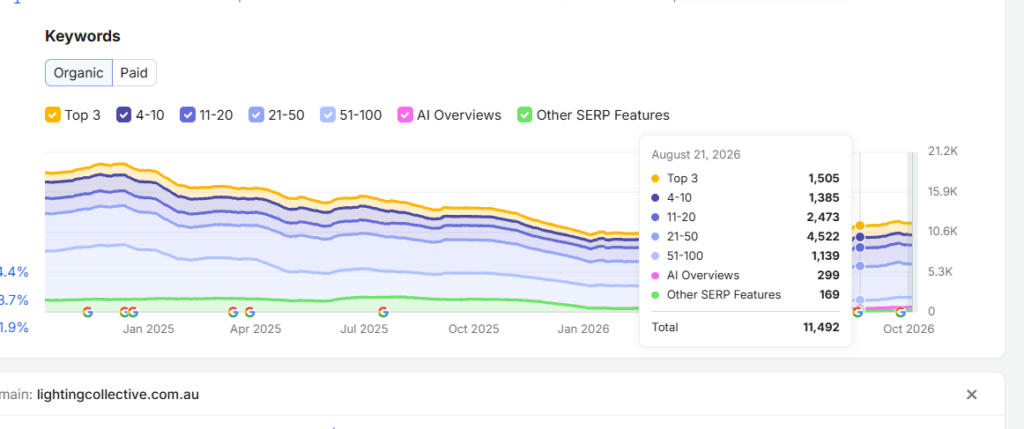The width and height of the screenshot is (1024, 429).
Task: Click the 21.2K y-axis label
Action: 942,151
